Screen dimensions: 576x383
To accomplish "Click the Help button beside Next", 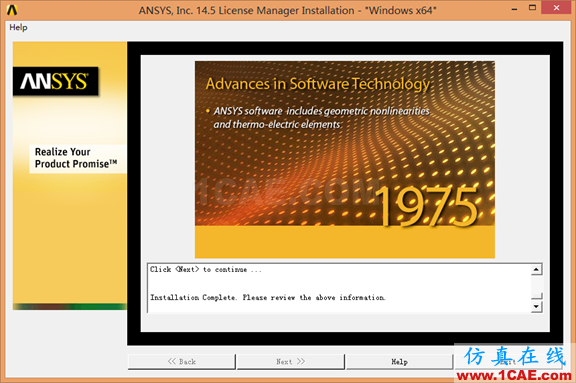I will tap(399, 362).
